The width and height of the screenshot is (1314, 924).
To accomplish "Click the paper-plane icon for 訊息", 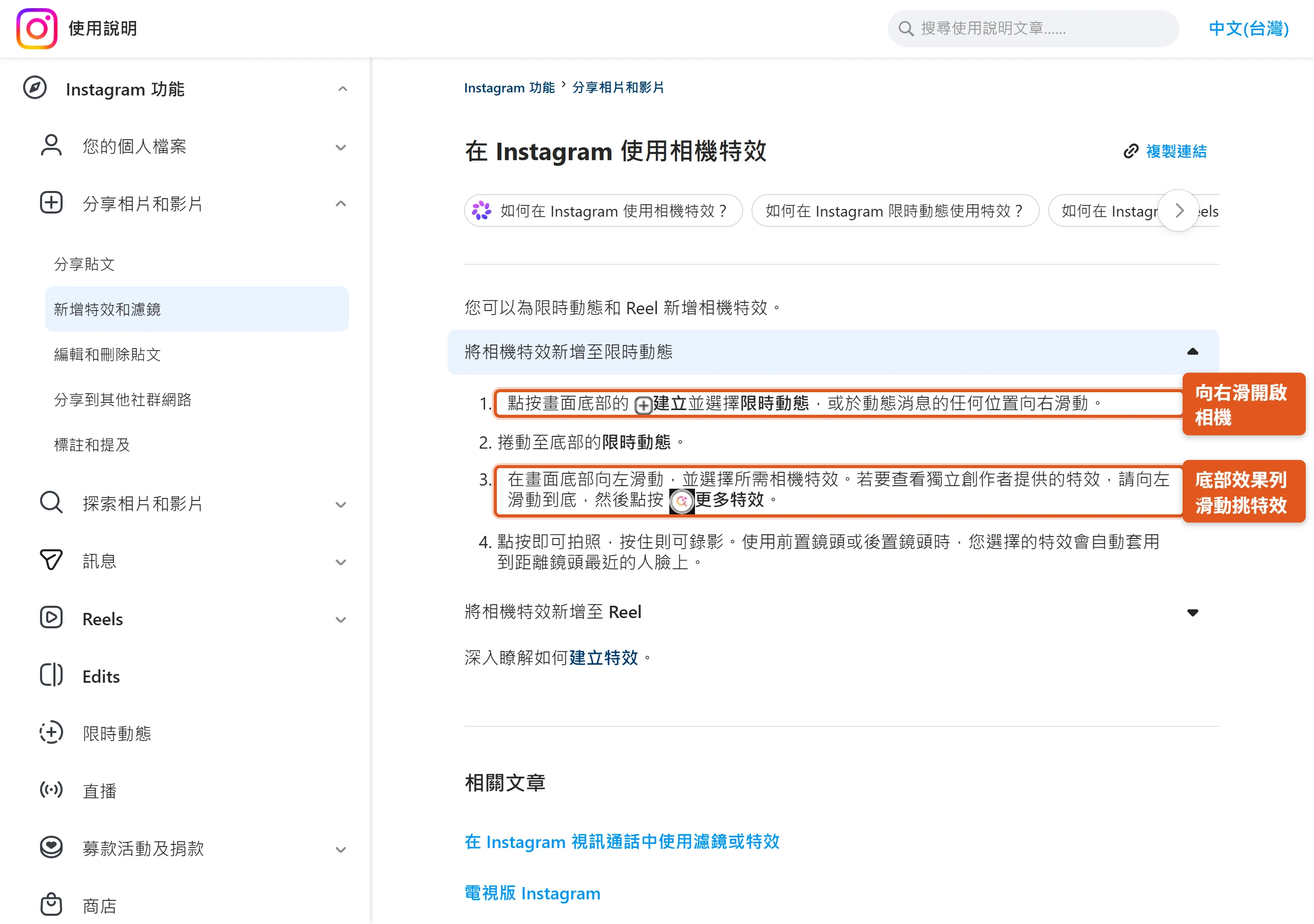I will 51,561.
